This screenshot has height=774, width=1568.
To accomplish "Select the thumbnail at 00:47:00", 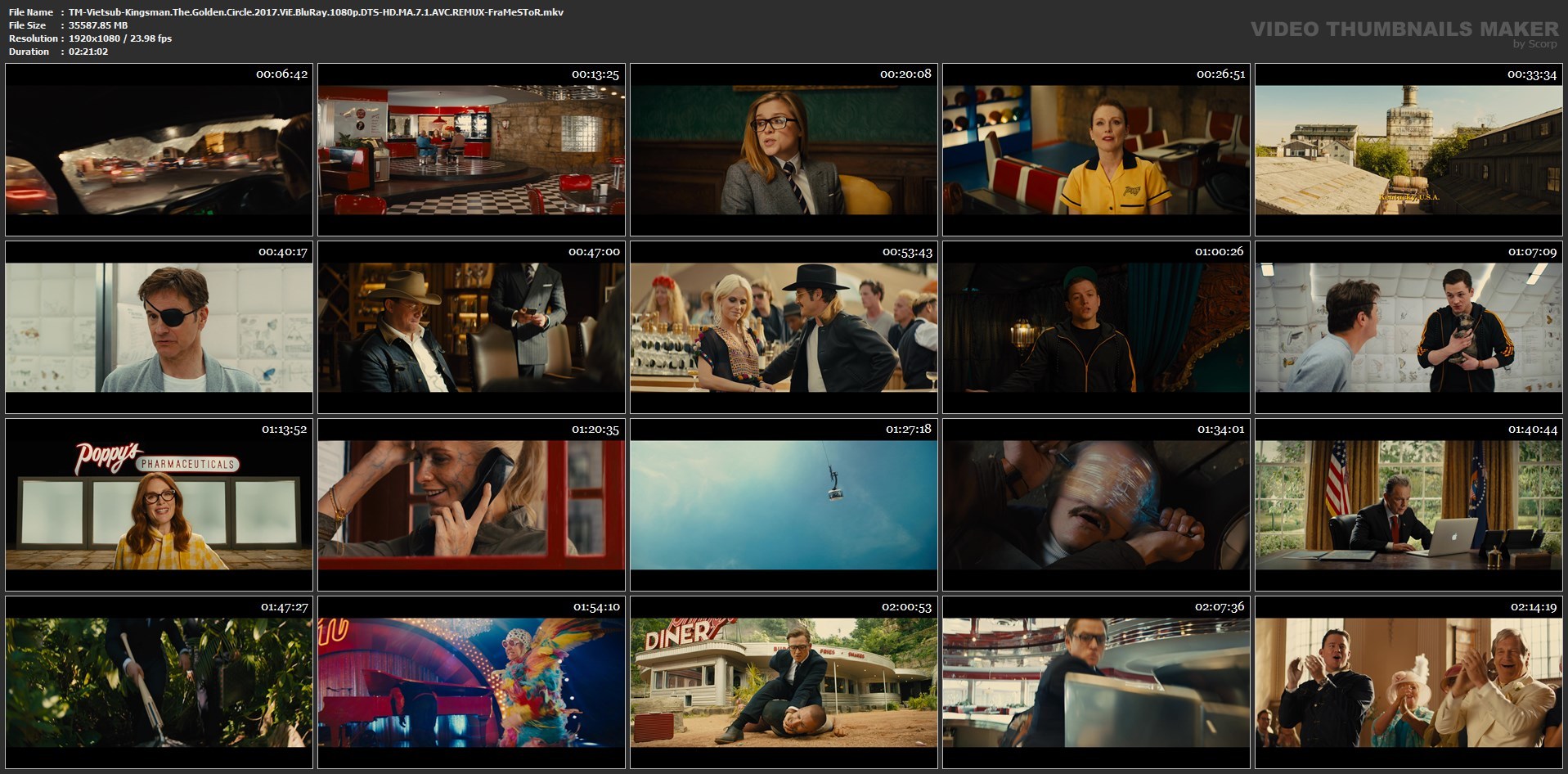I will point(472,327).
